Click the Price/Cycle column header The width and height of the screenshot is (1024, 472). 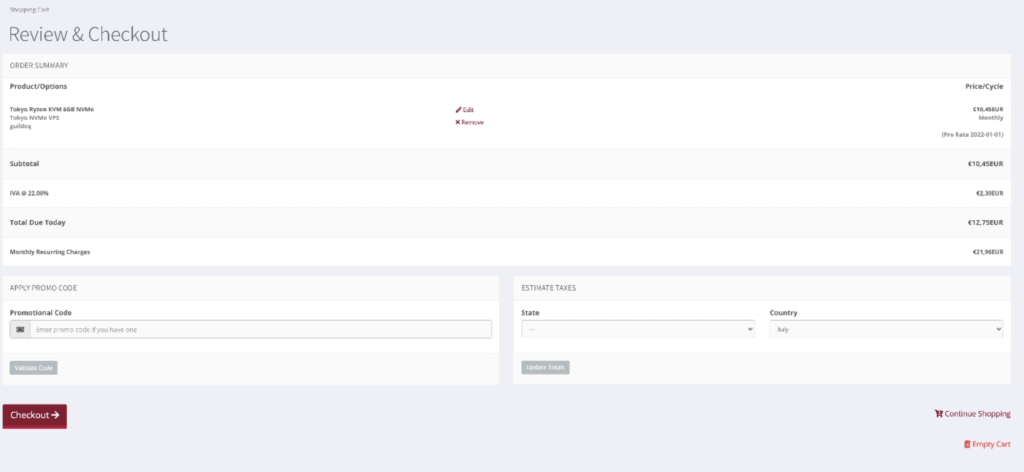984,86
